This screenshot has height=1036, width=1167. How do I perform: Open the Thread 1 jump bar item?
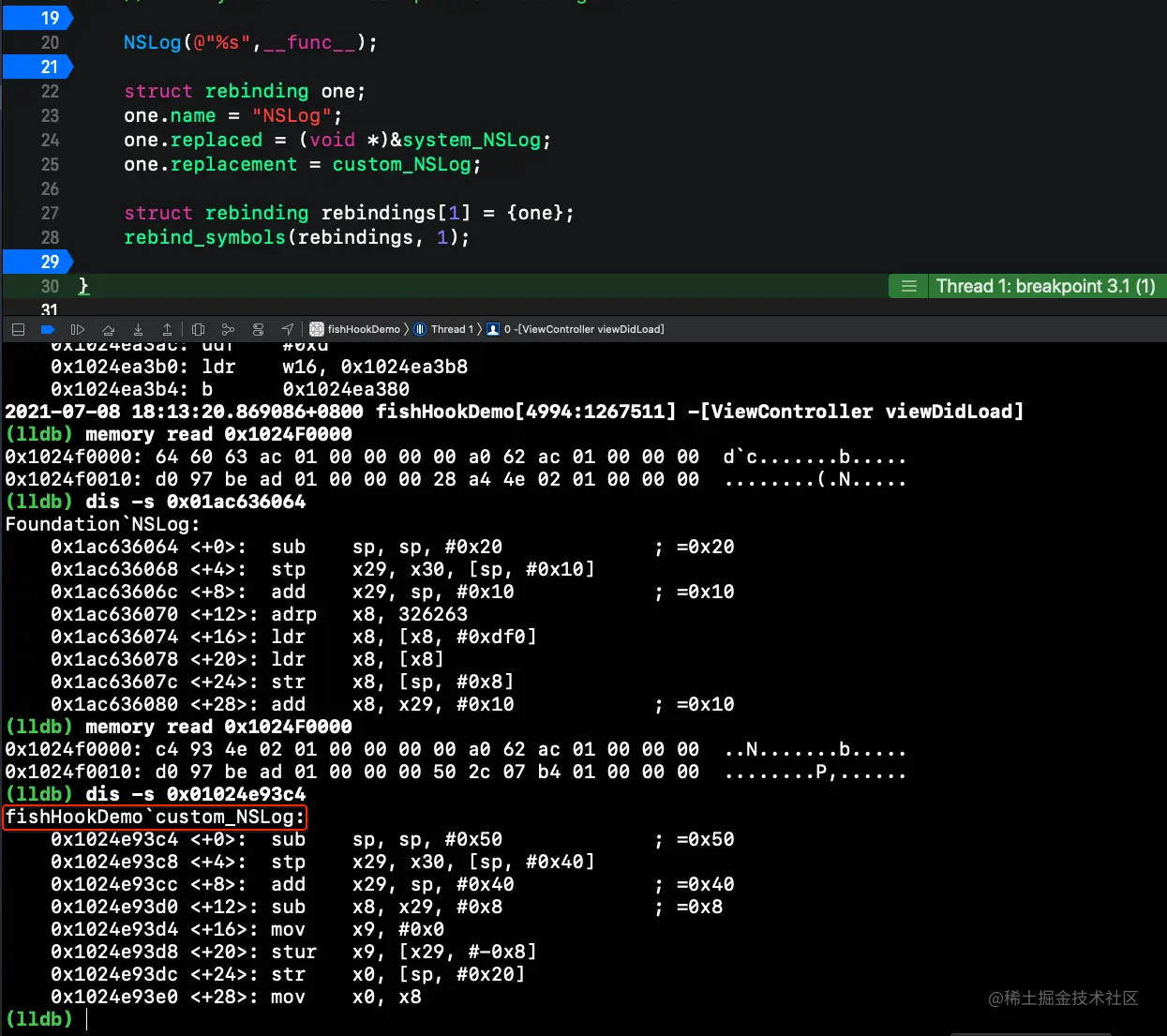tap(444, 329)
